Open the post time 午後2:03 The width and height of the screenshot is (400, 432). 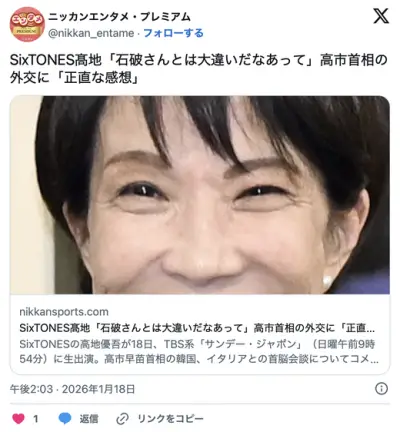point(31,389)
